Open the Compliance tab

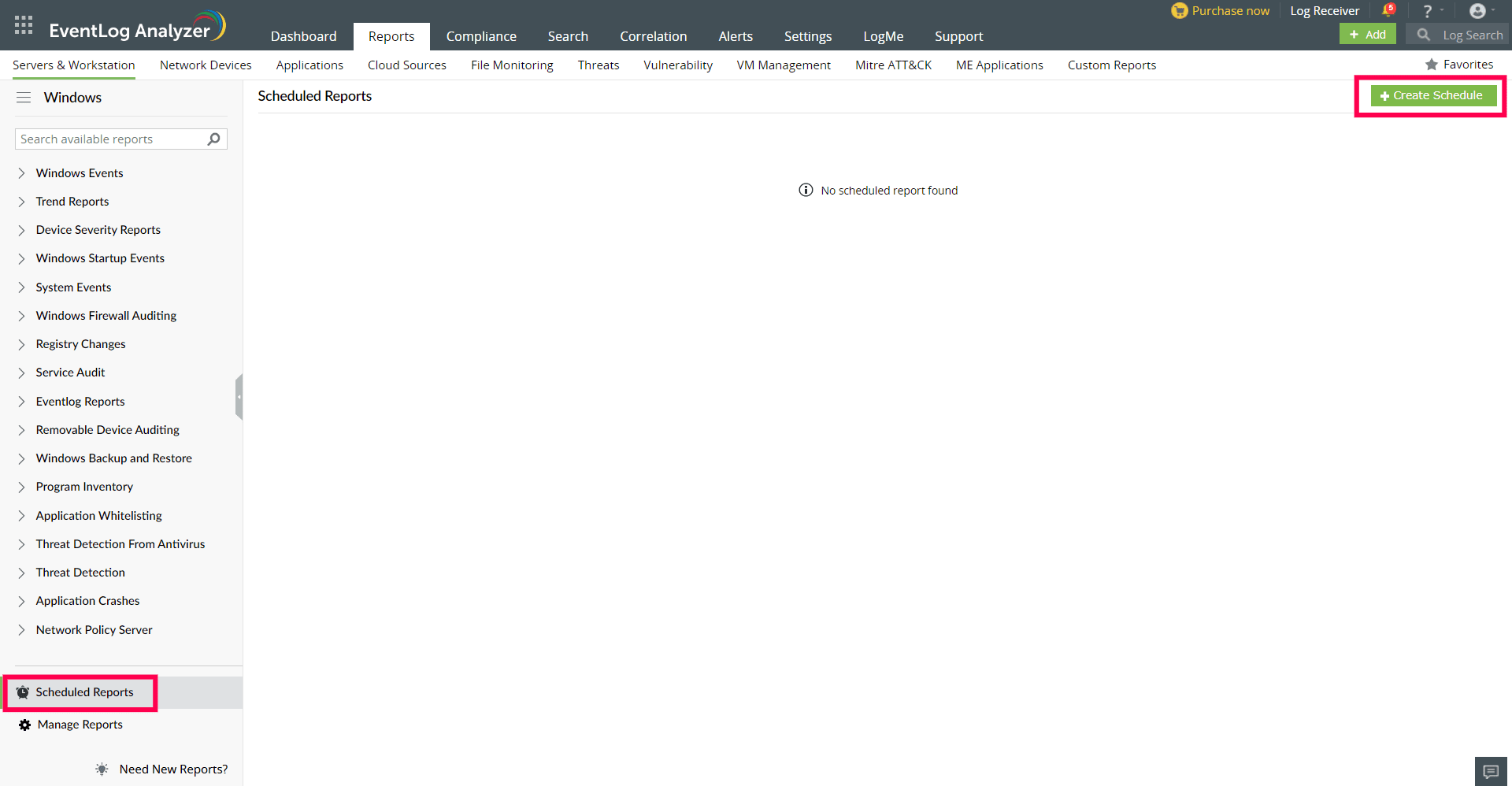(481, 36)
